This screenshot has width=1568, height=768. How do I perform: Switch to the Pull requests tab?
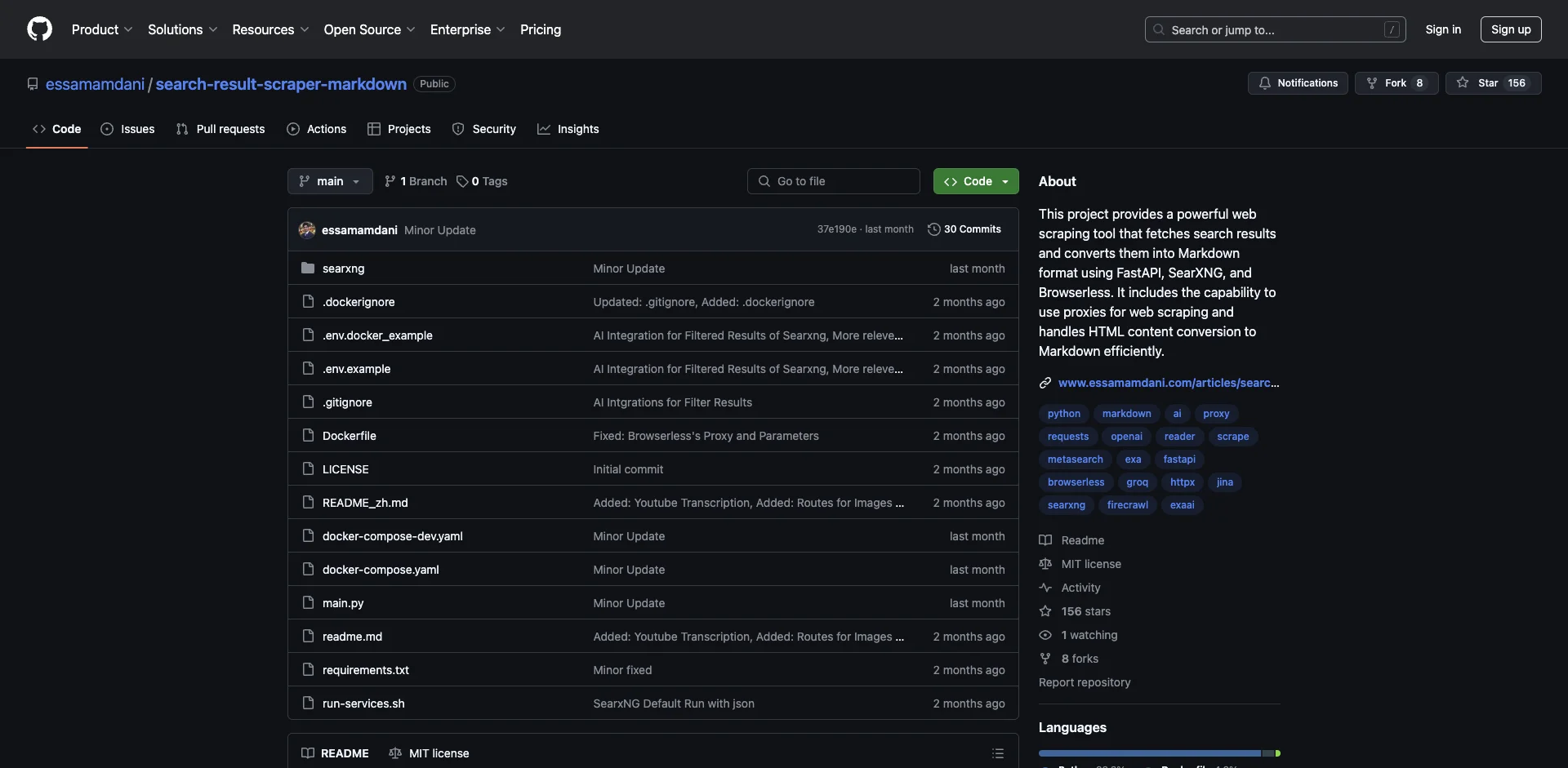[x=220, y=129]
